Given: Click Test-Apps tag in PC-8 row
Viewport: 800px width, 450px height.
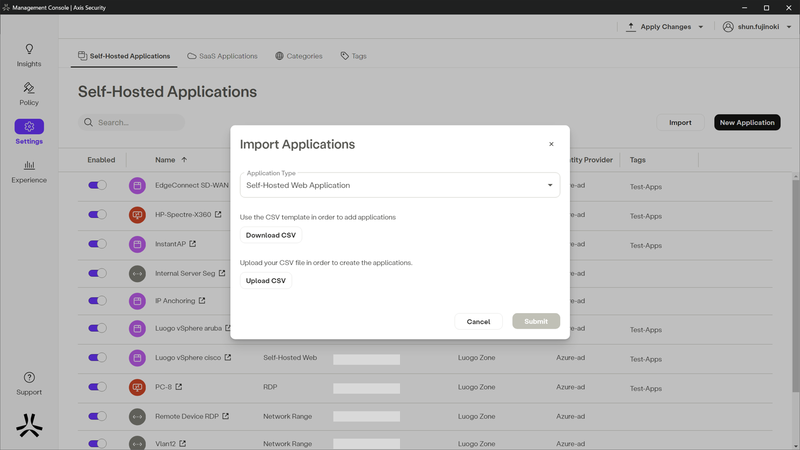Looking at the screenshot, I should coord(646,388).
